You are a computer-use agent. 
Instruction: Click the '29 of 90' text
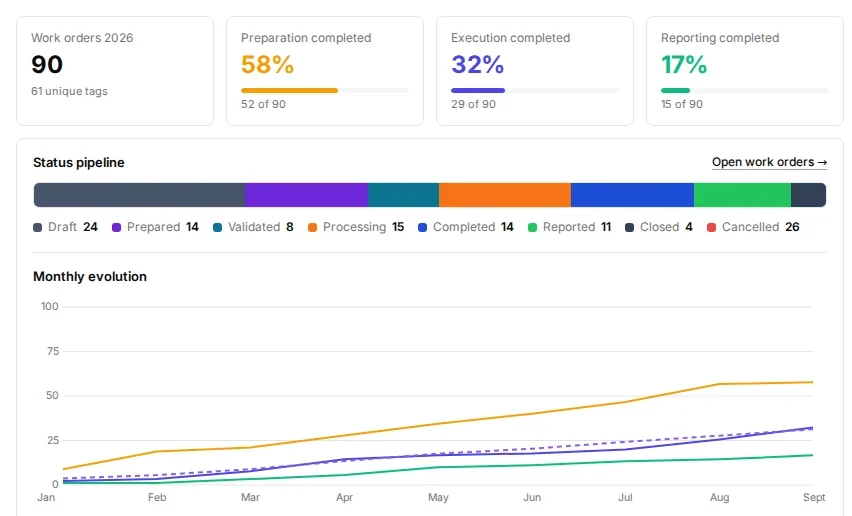(473, 104)
